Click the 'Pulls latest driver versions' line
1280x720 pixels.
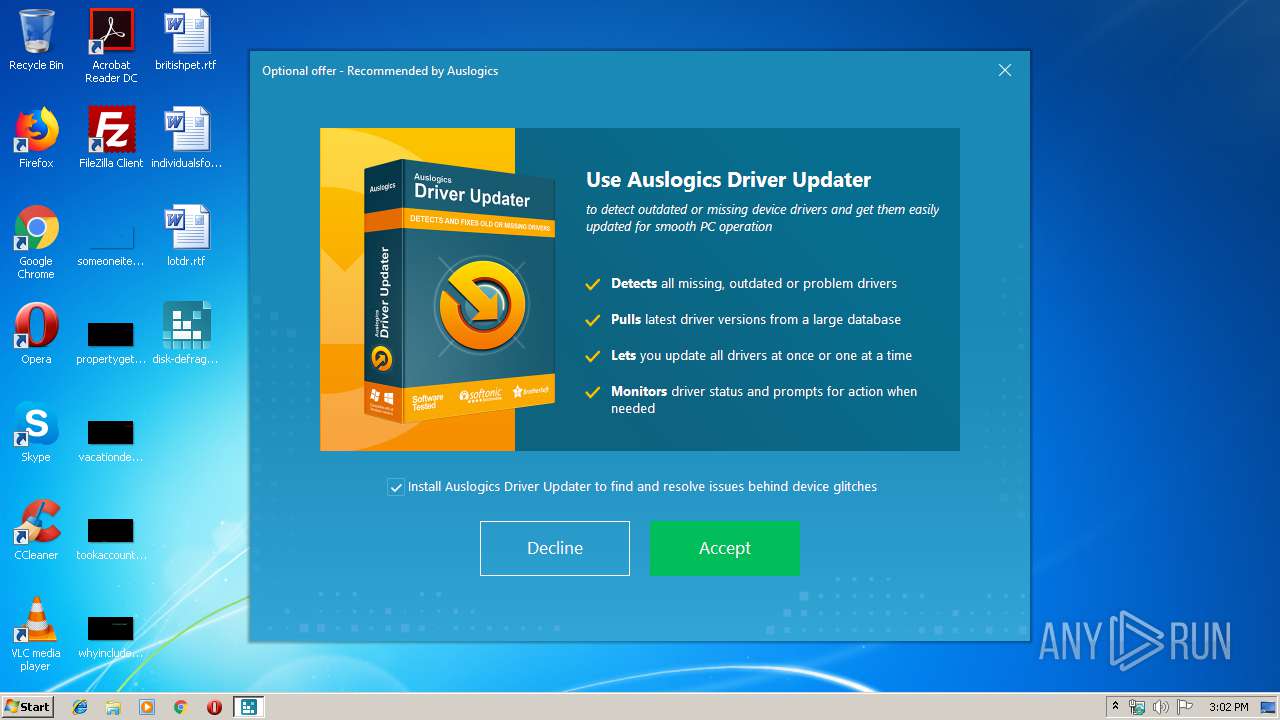(x=756, y=319)
